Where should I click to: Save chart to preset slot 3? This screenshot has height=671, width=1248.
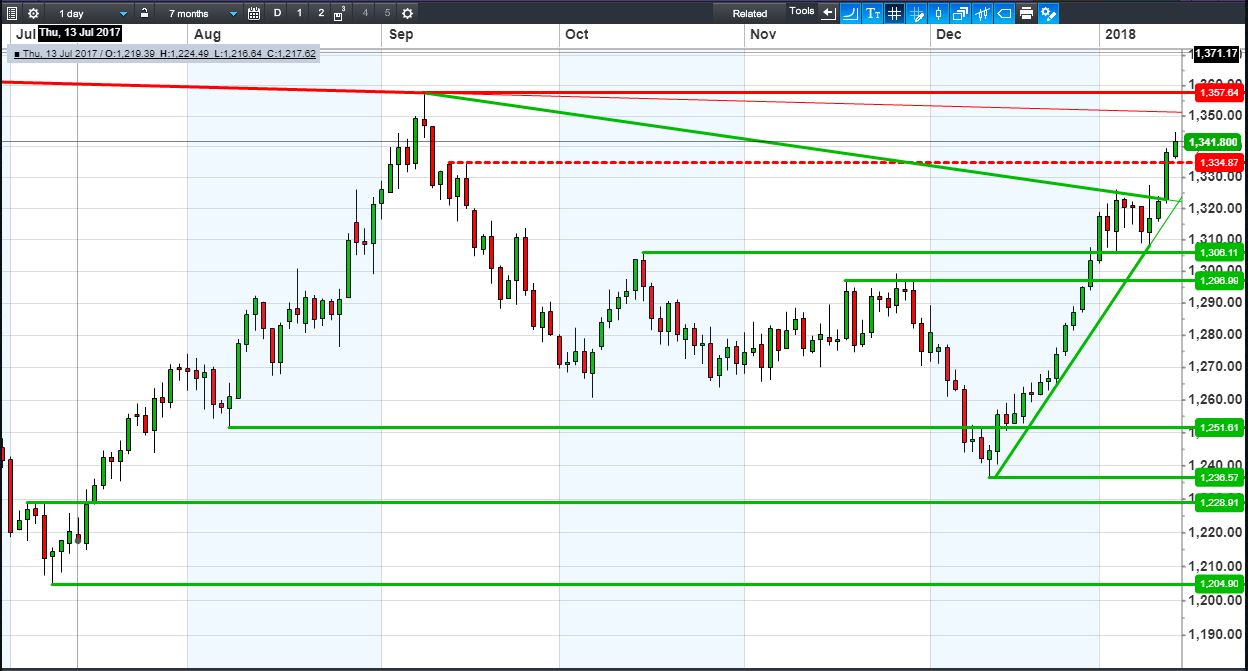click(340, 14)
